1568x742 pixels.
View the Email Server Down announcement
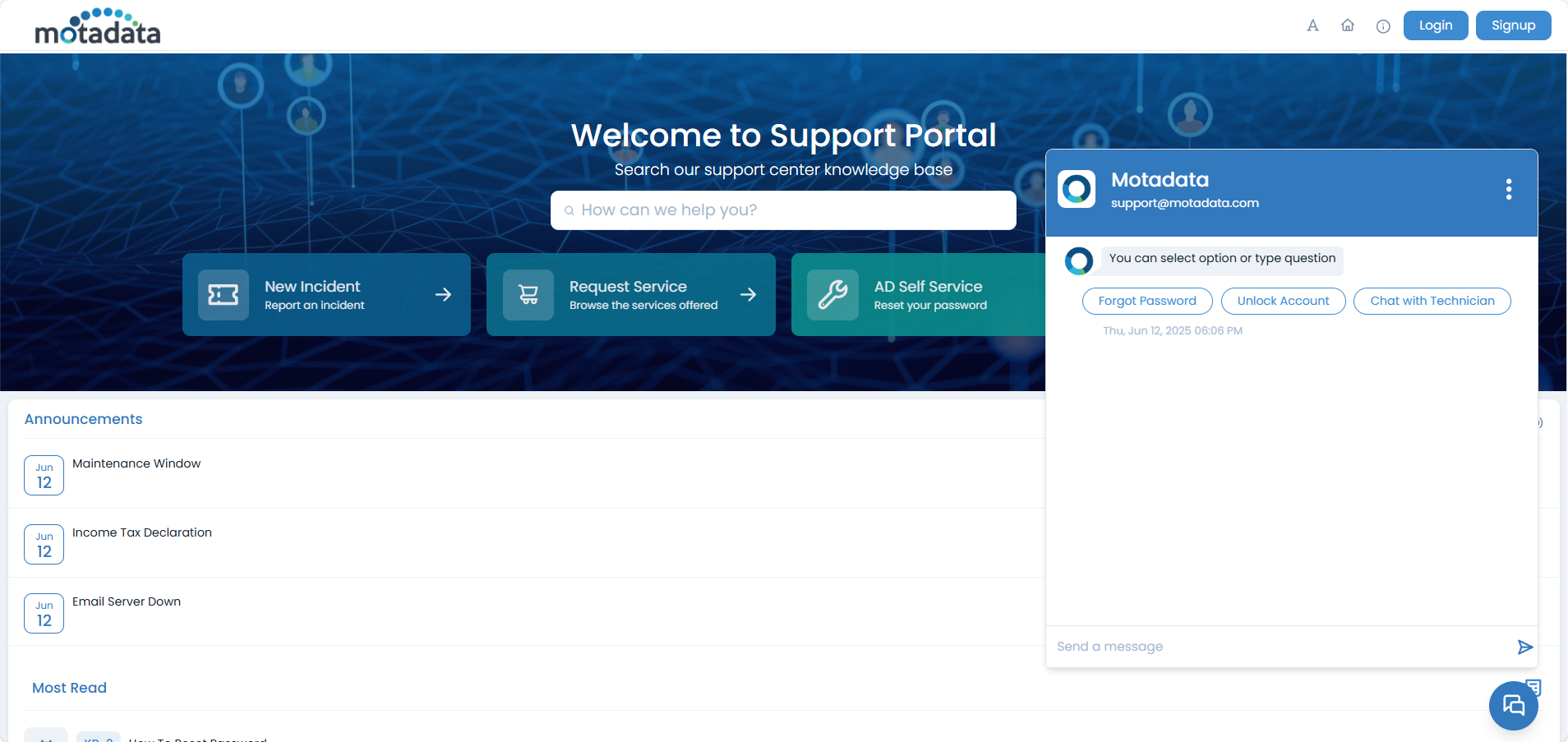(x=127, y=601)
